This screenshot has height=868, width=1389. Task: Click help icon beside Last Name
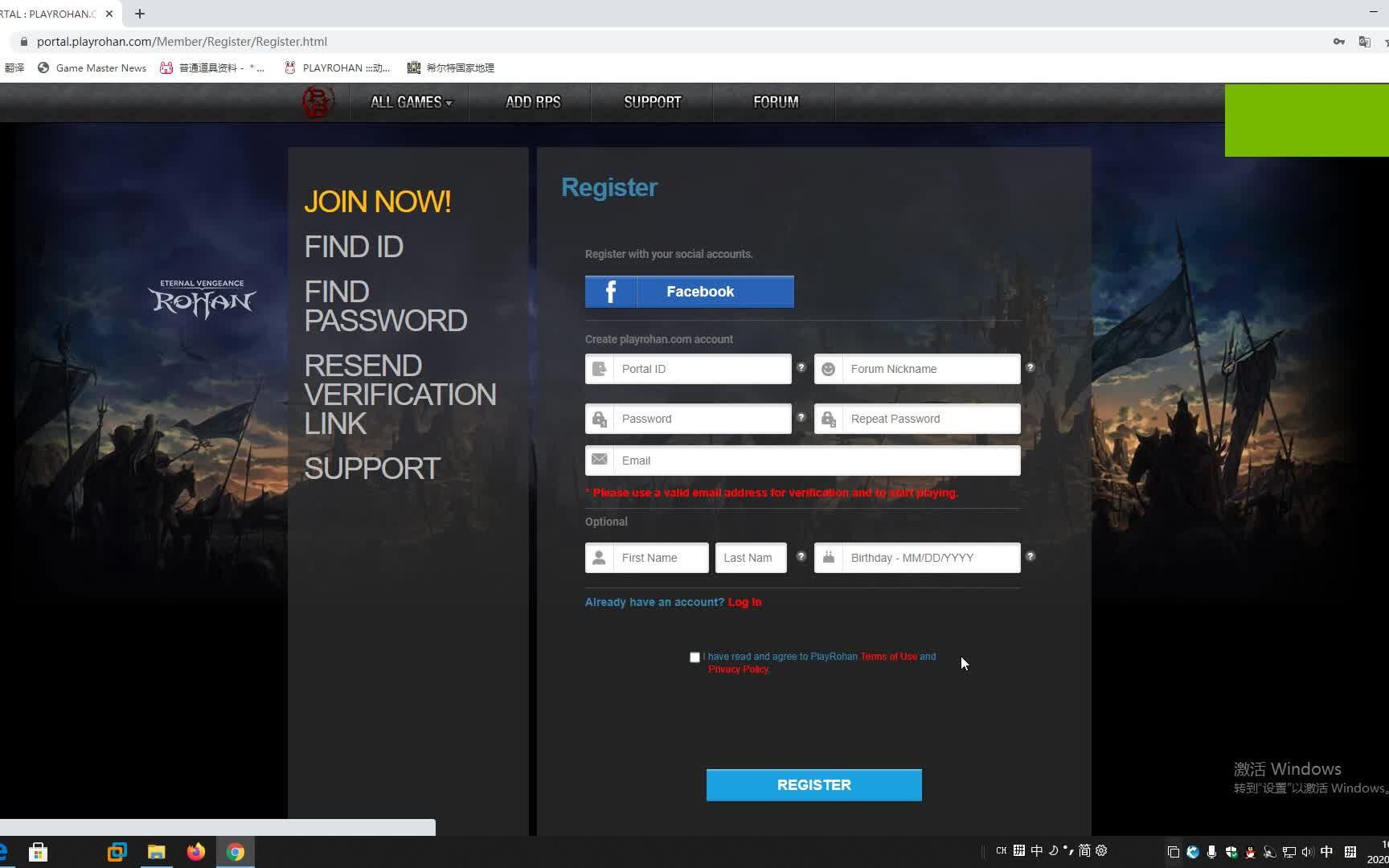801,556
